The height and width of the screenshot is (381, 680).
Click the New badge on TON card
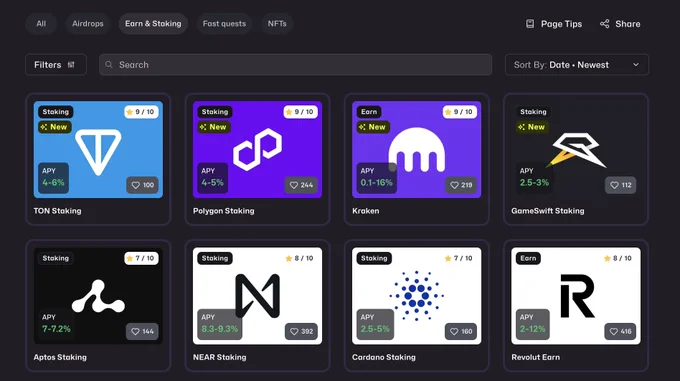(55, 127)
